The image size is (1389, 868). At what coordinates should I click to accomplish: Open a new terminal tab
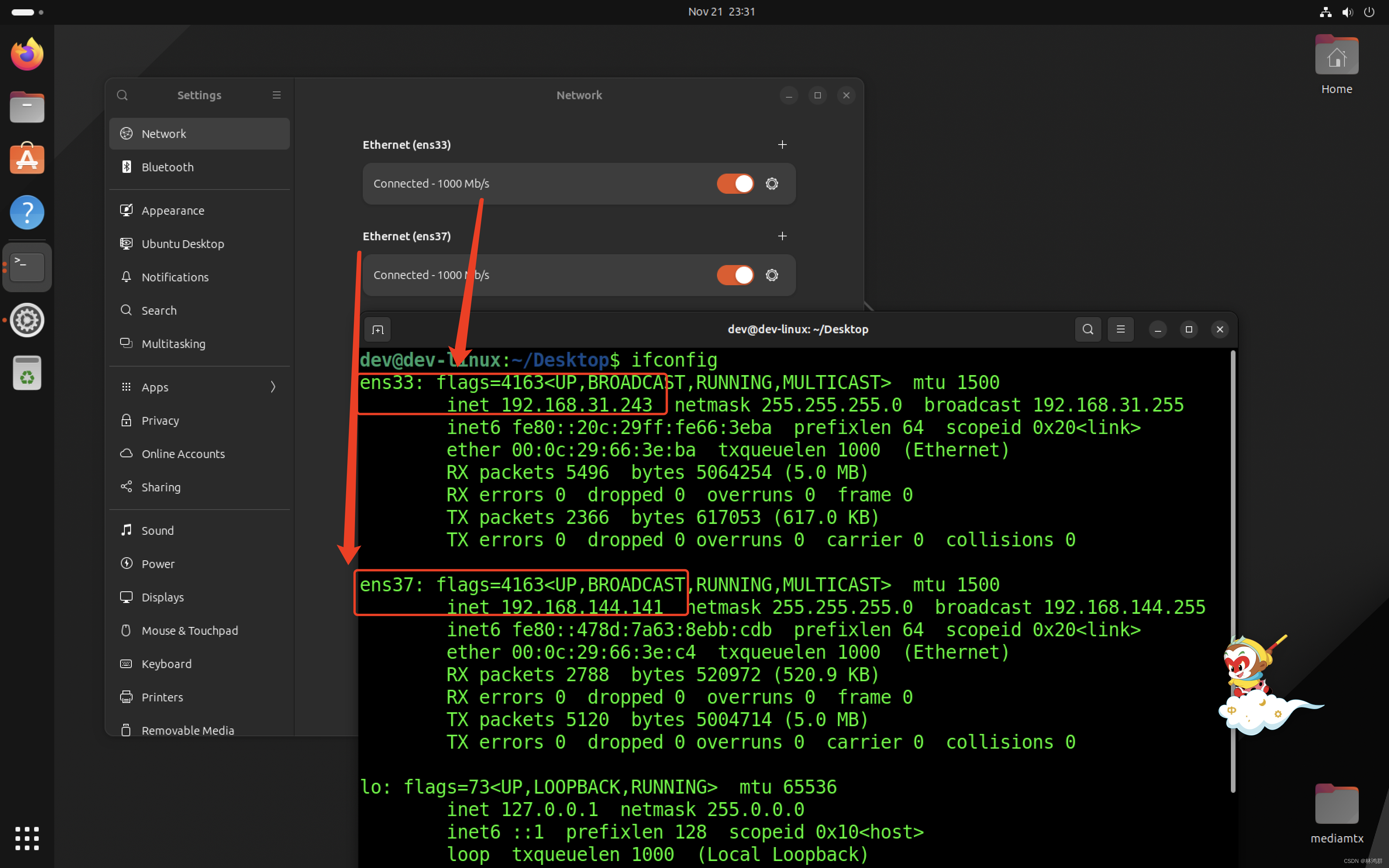(377, 329)
